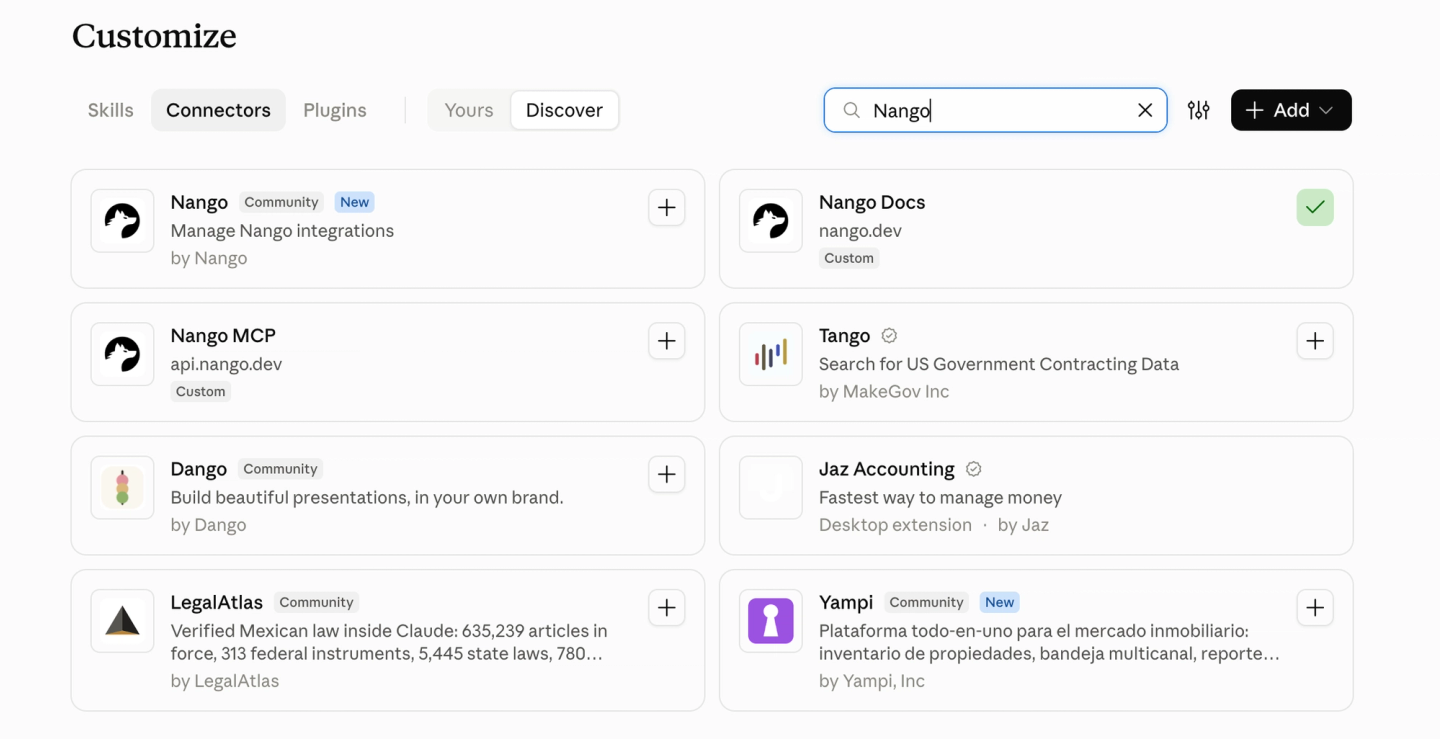Click the verified badge next to Tango
1440x739 pixels.
pyautogui.click(x=889, y=336)
